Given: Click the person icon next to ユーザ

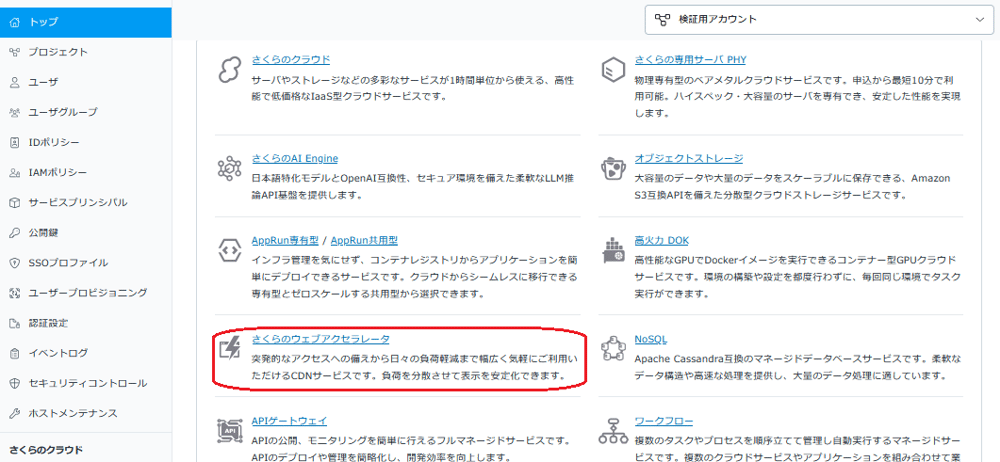Looking at the screenshot, I should click(x=15, y=82).
